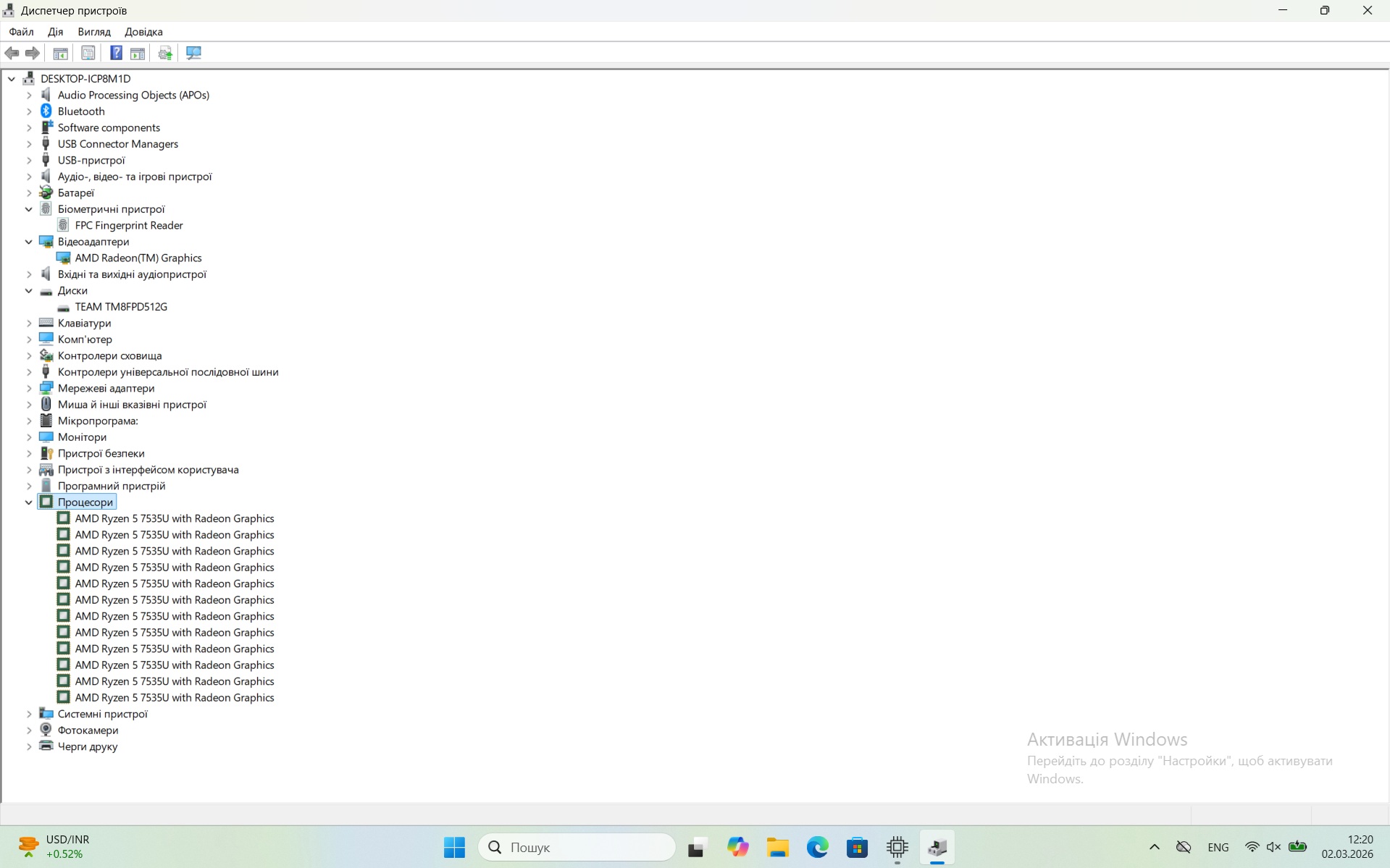Open Microsoft Edge from the taskbar

click(817, 847)
